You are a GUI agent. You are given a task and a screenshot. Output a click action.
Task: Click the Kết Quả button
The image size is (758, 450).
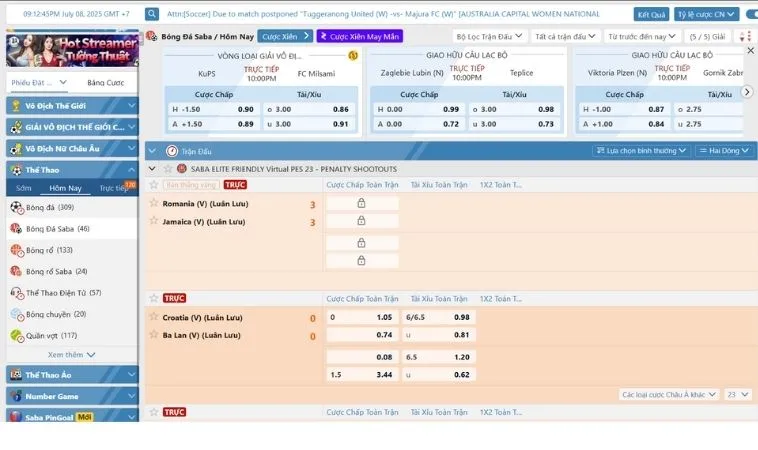coord(651,14)
